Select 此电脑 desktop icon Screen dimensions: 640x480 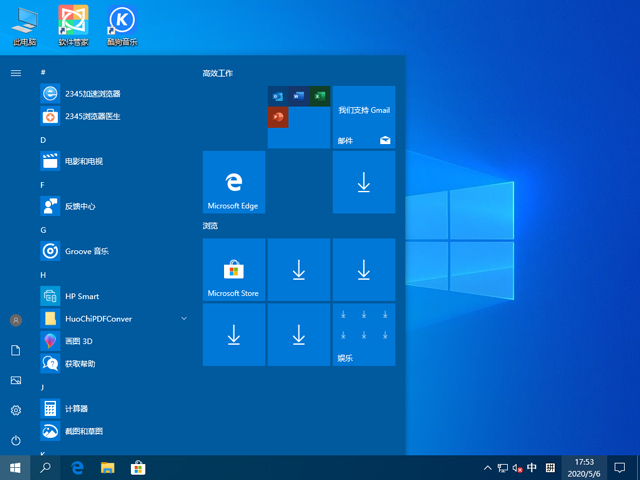pyautogui.click(x=25, y=27)
